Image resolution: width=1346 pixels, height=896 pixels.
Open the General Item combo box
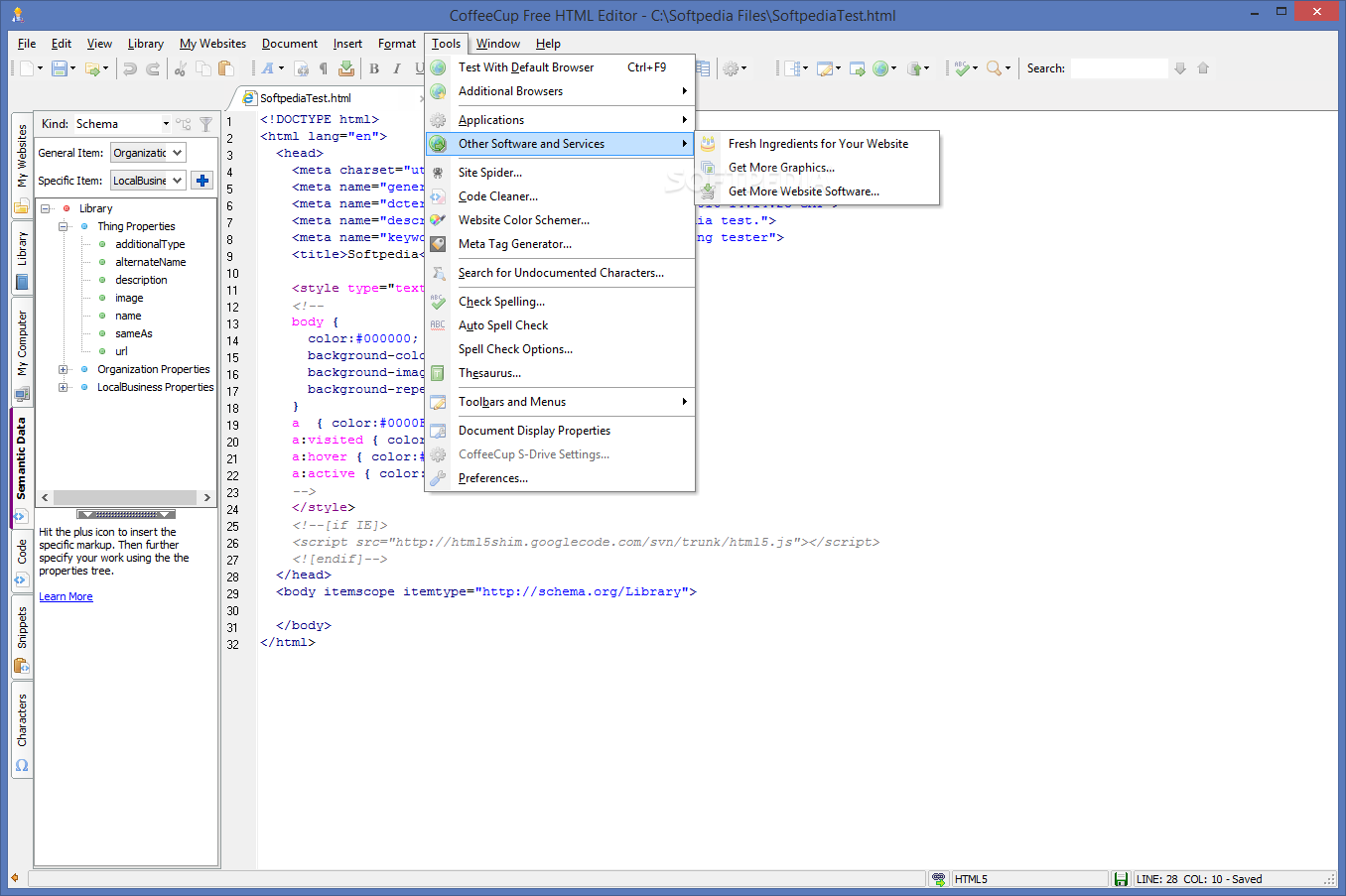click(x=148, y=153)
